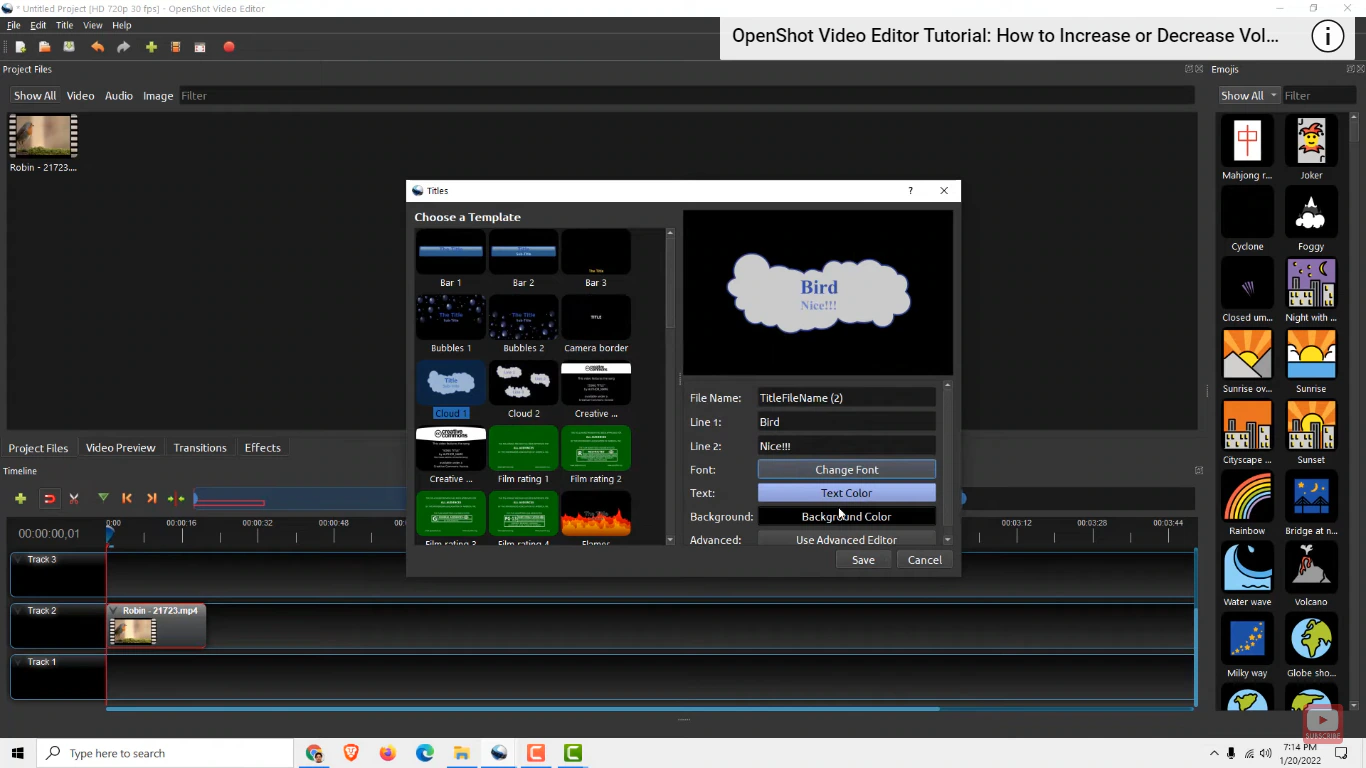Toggle the Image project files filter

[x=158, y=96]
